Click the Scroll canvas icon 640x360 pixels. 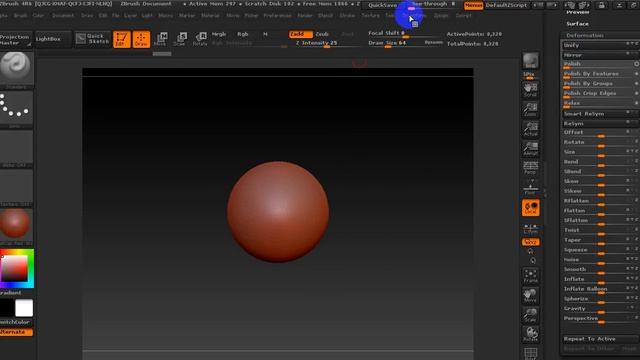pos(531,90)
